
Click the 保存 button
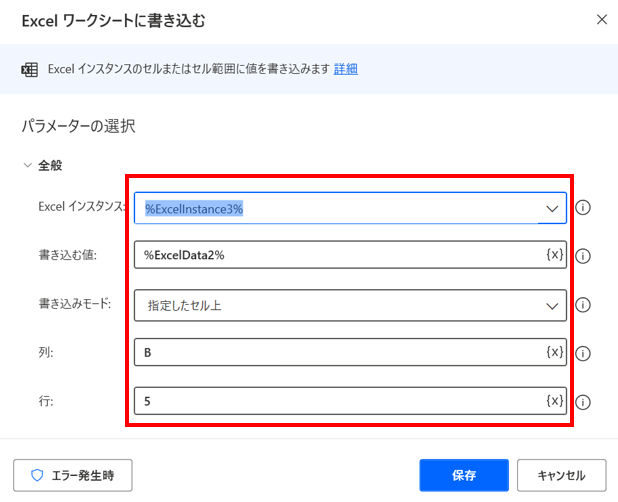coord(464,475)
